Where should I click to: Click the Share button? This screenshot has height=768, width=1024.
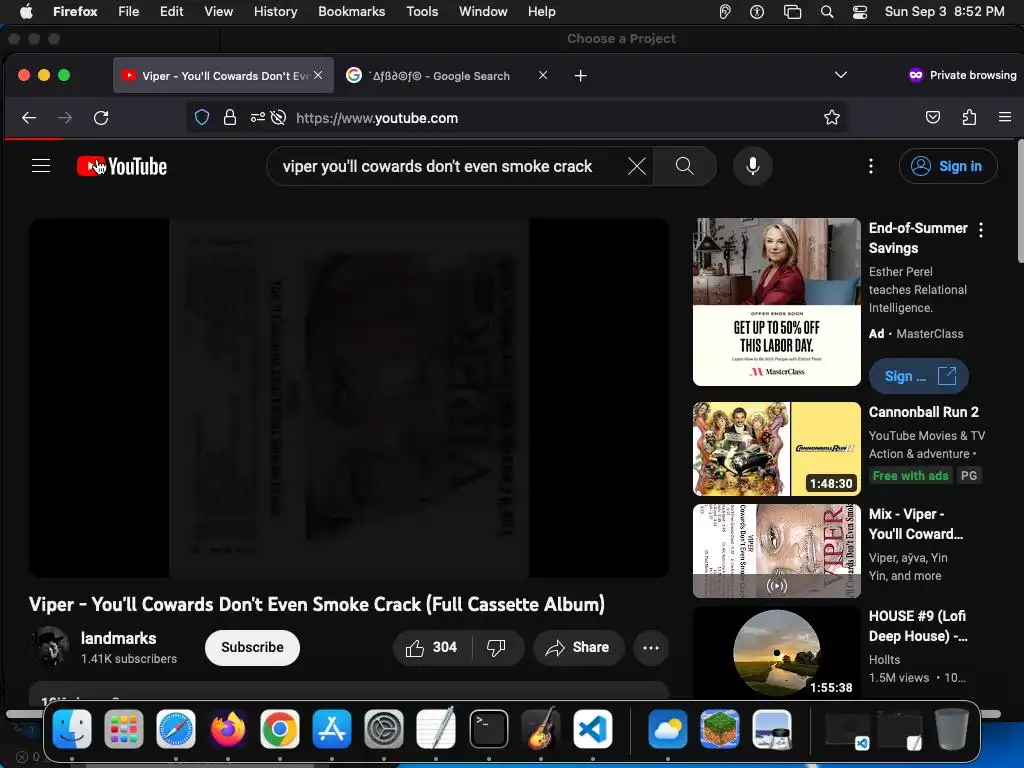(578, 648)
